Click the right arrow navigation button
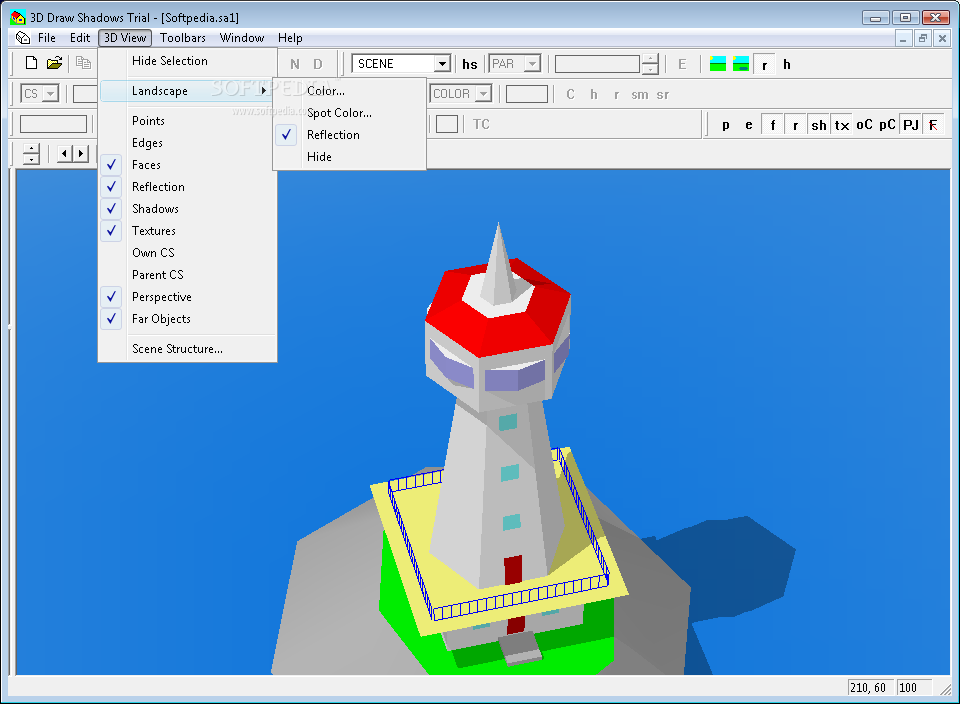Screen dimensions: 960x704 [81, 153]
